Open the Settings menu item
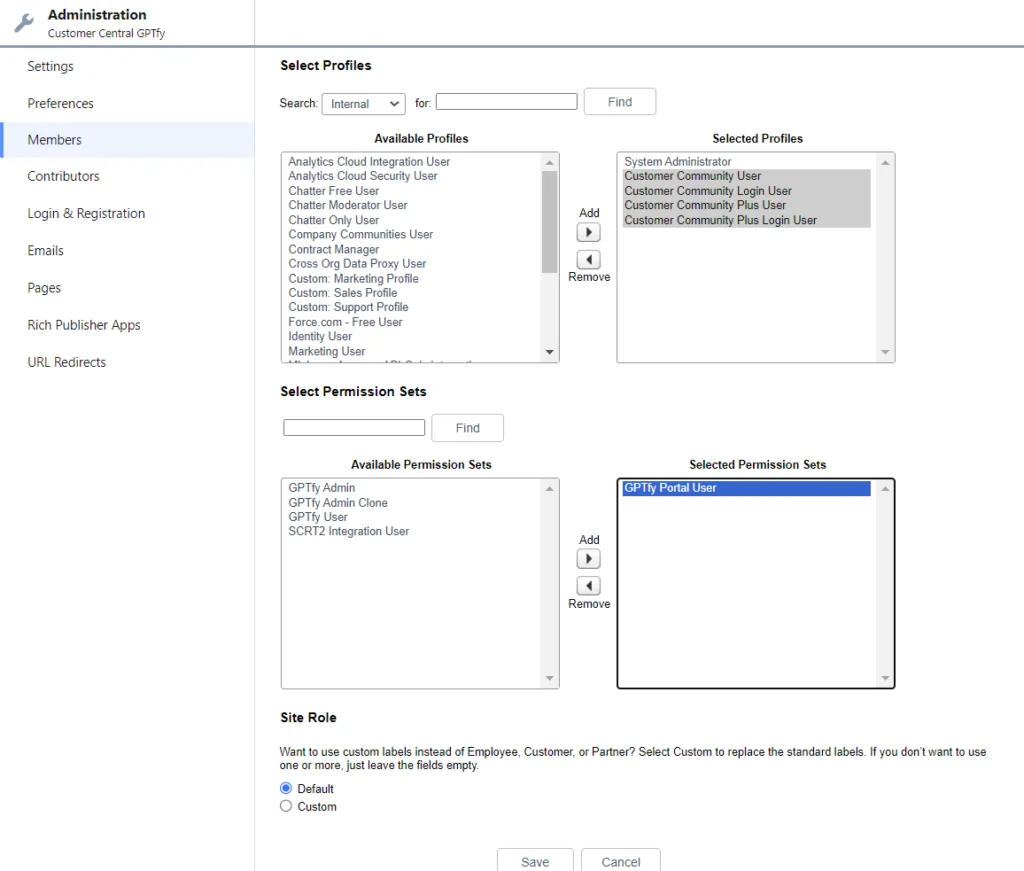Image resolution: width=1024 pixels, height=871 pixels. (50, 66)
